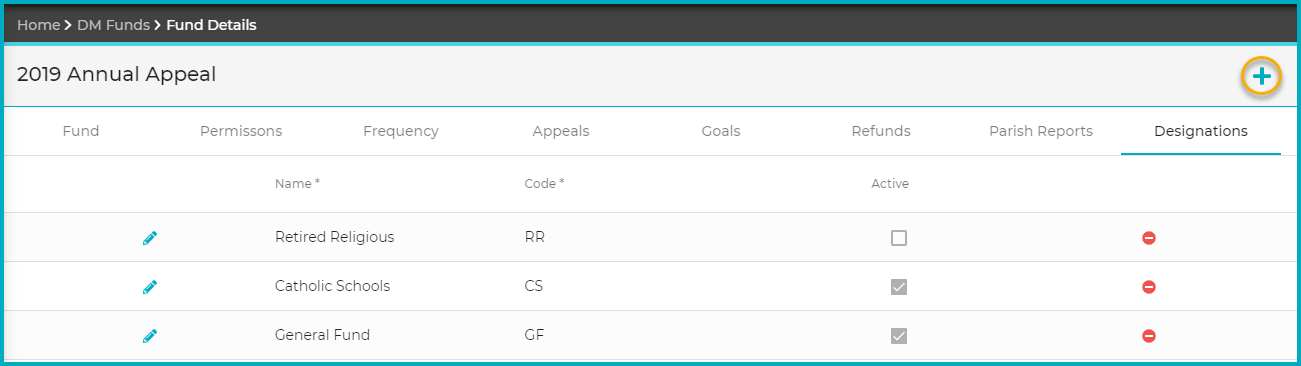Switch to the Refunds tab
1301x366 pixels.
[881, 131]
